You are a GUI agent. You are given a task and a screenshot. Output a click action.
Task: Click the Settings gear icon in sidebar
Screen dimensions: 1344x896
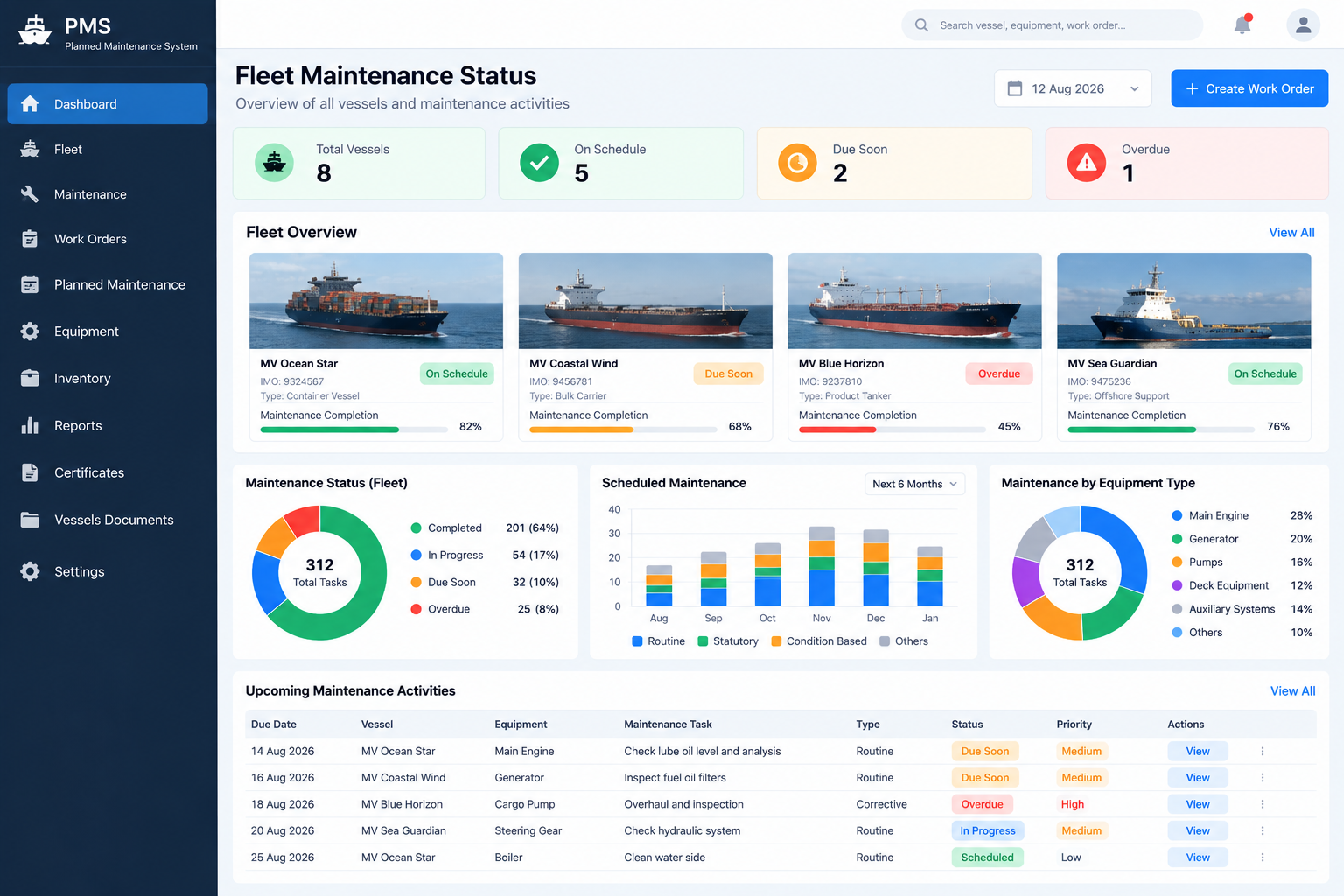pyautogui.click(x=30, y=571)
